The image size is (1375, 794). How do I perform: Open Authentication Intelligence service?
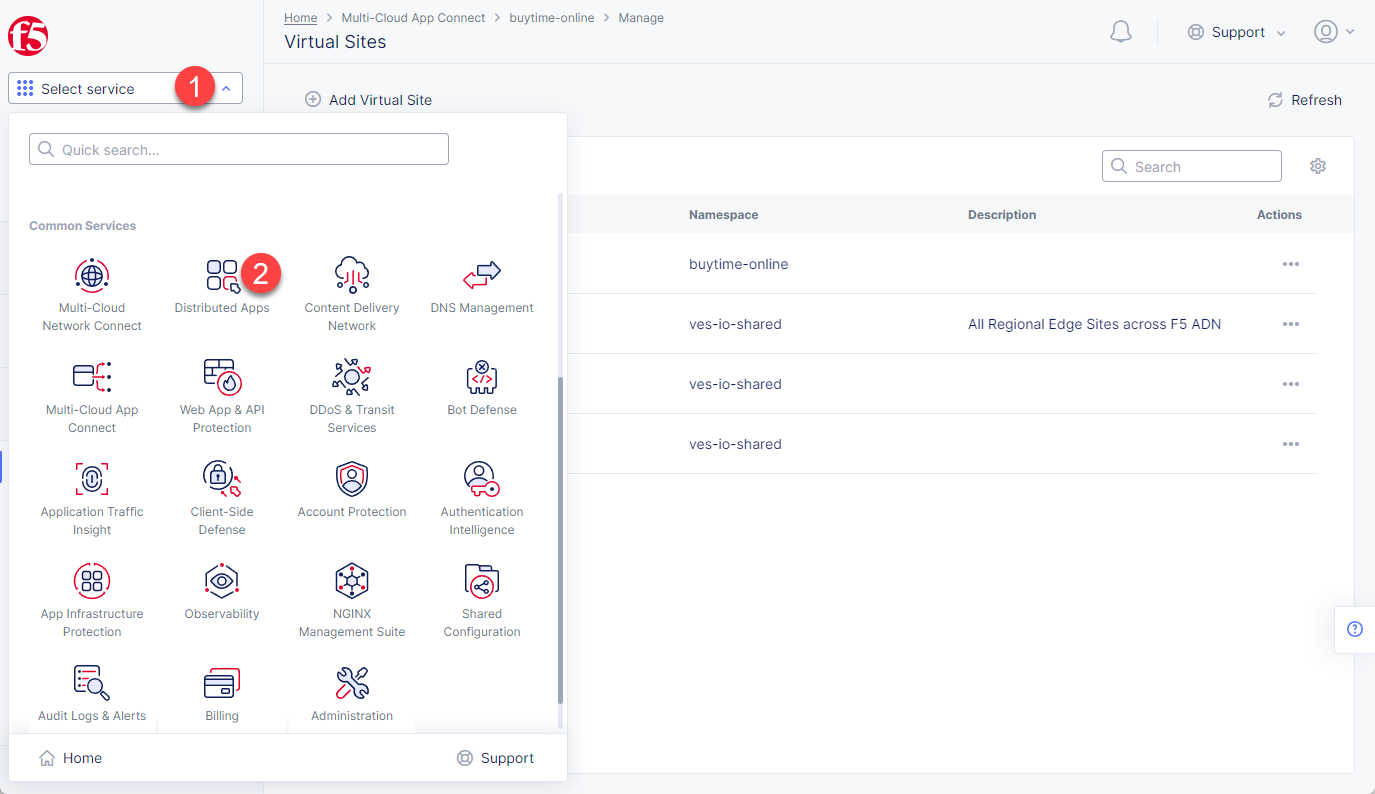(x=482, y=498)
